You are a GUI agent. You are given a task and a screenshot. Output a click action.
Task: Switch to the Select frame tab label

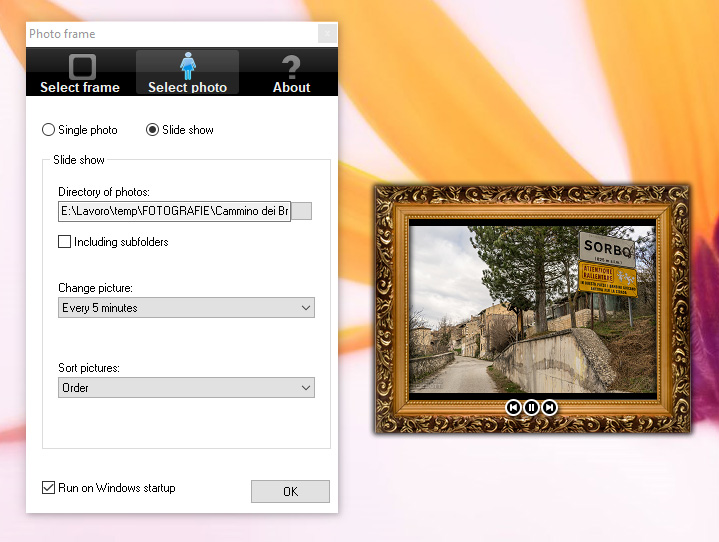pyautogui.click(x=80, y=87)
